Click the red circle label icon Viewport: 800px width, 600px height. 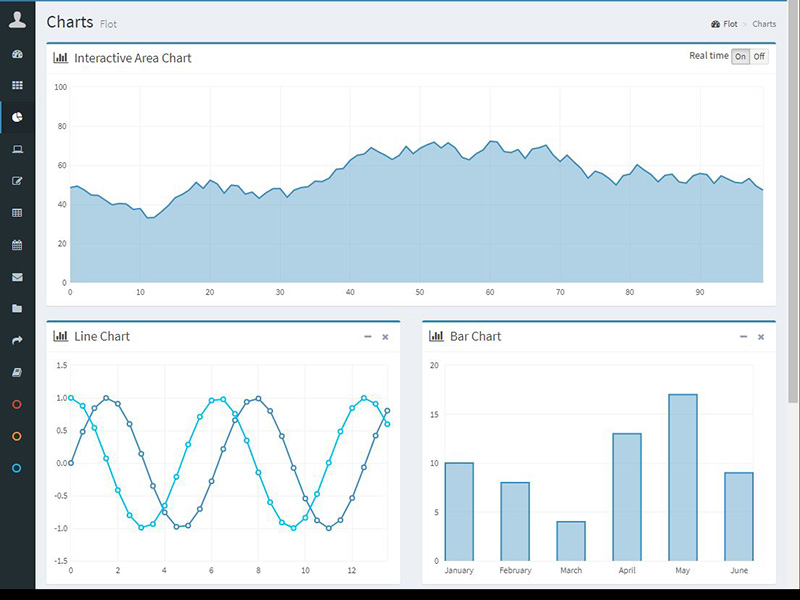coord(17,405)
